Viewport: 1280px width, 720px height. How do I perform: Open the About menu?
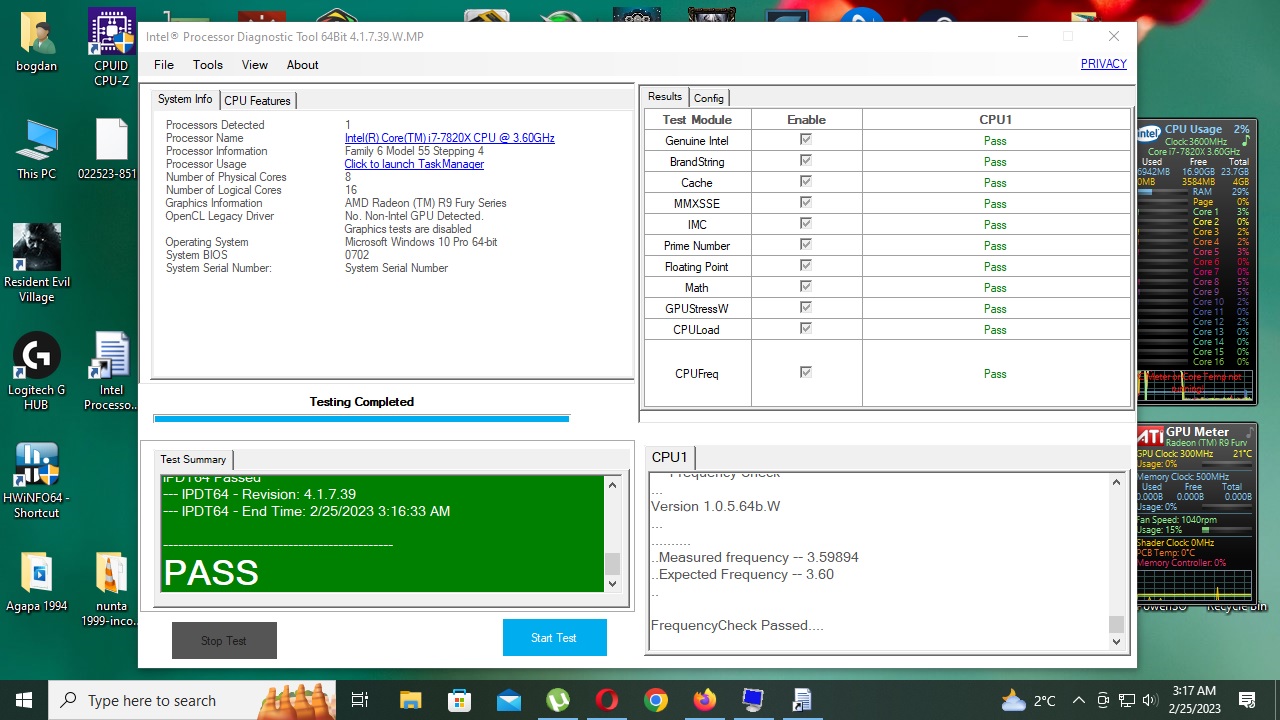[303, 65]
